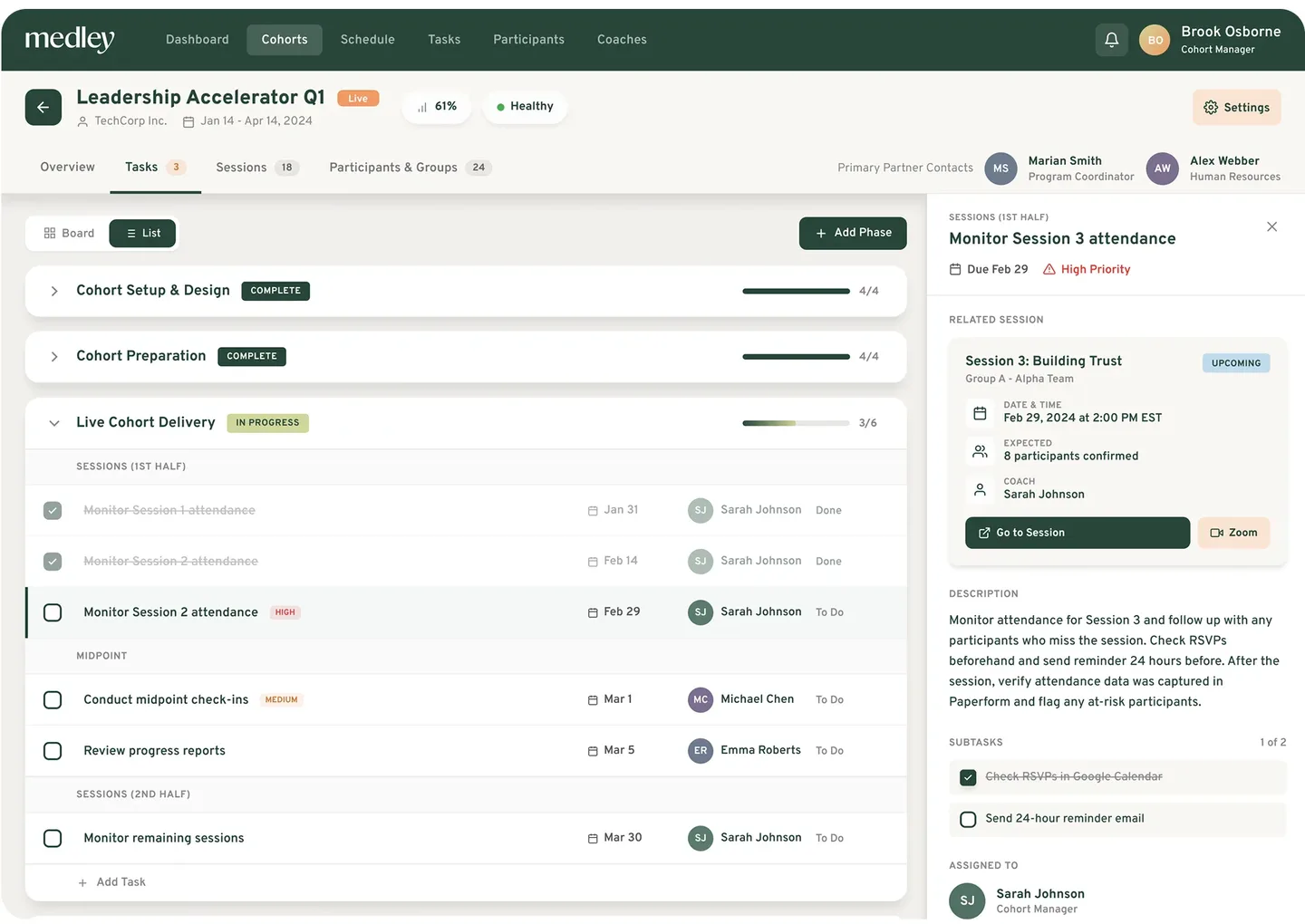Viewport: 1305px width, 924px height.
Task: Click Cohort Setup & Design progress bar
Action: [x=796, y=291]
